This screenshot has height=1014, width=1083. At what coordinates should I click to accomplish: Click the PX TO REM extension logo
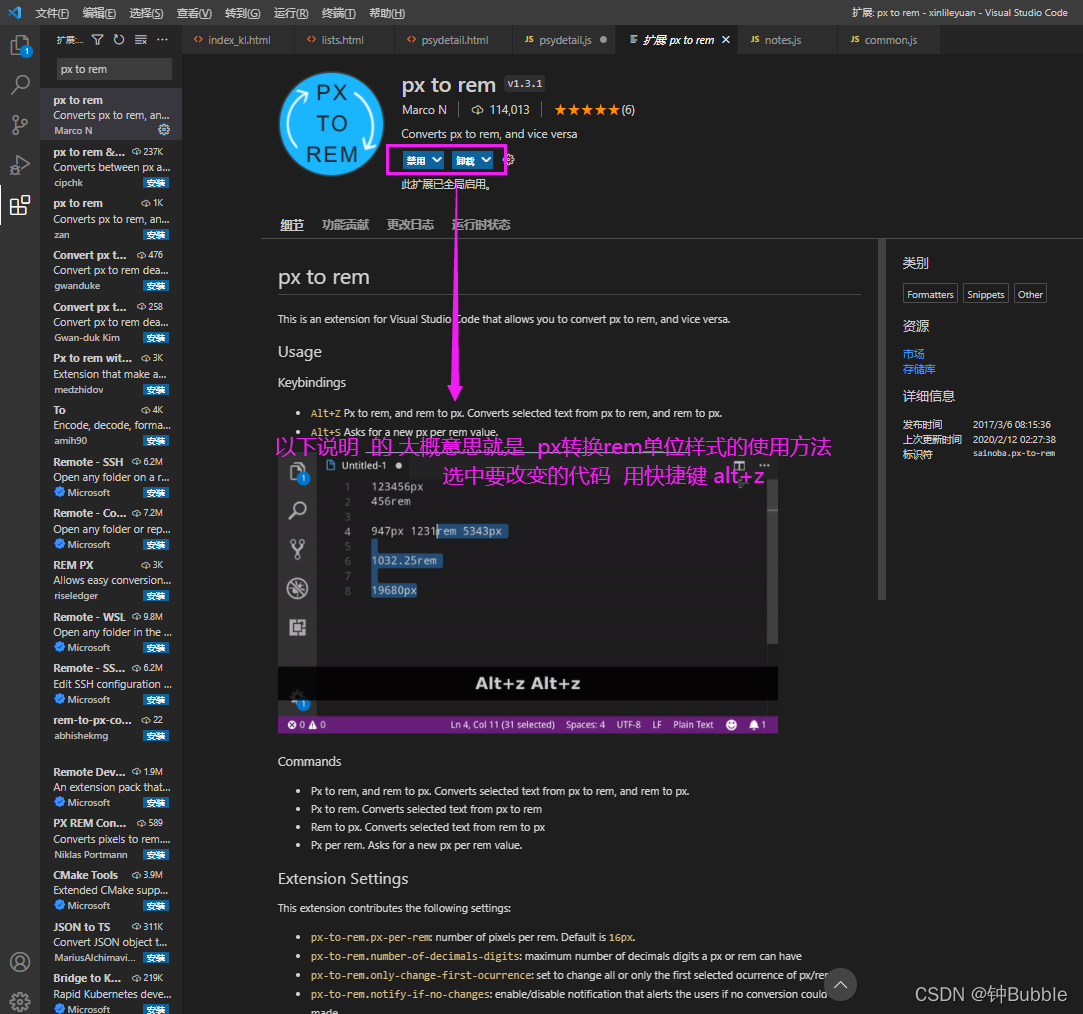(x=332, y=124)
